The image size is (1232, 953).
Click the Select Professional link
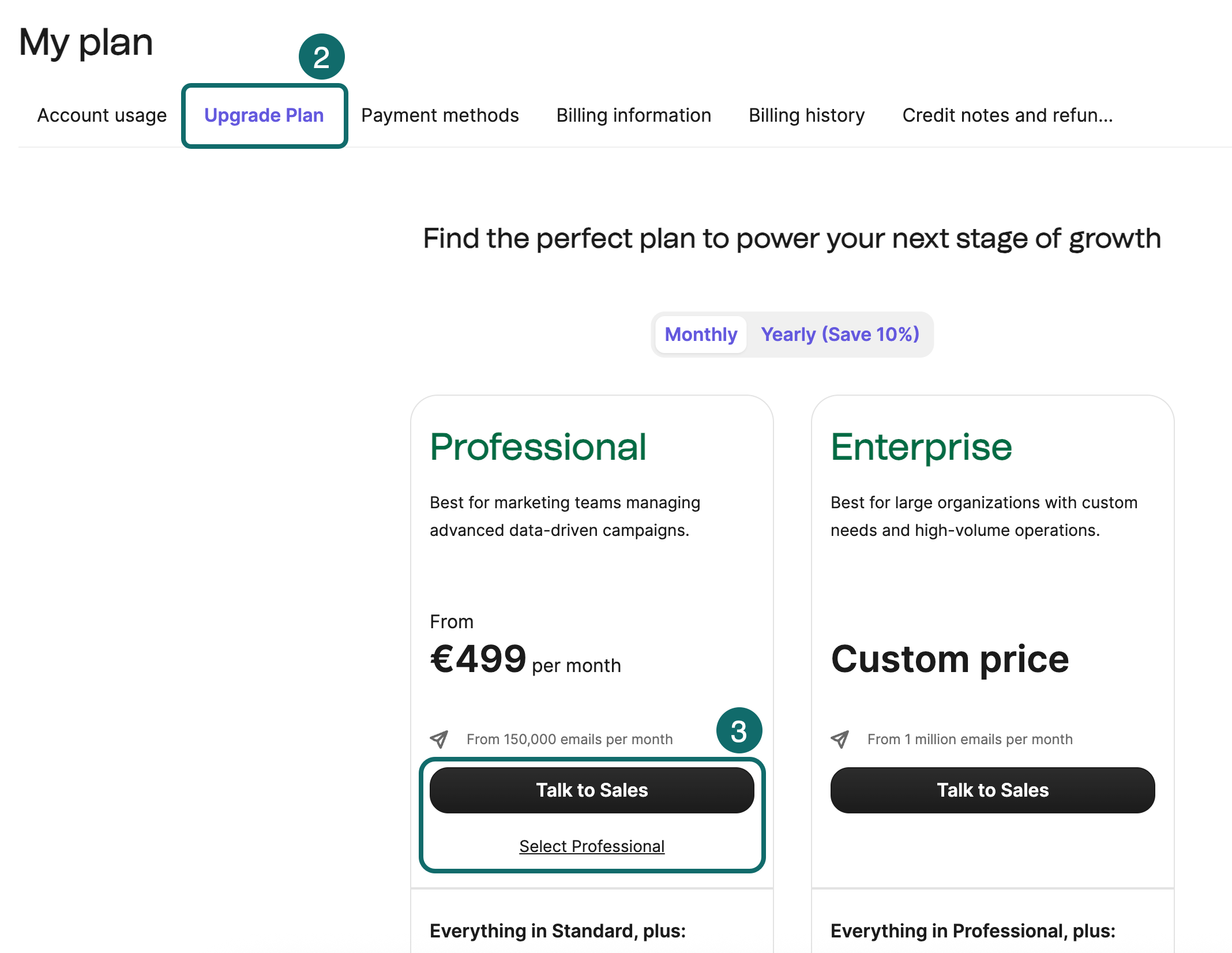(592, 846)
